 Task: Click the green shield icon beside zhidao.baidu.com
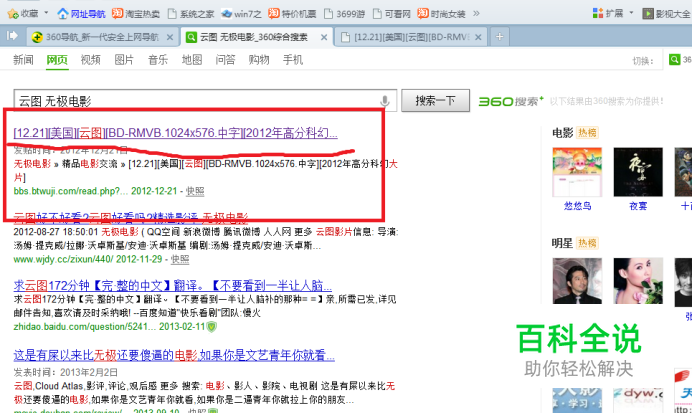coord(212,327)
